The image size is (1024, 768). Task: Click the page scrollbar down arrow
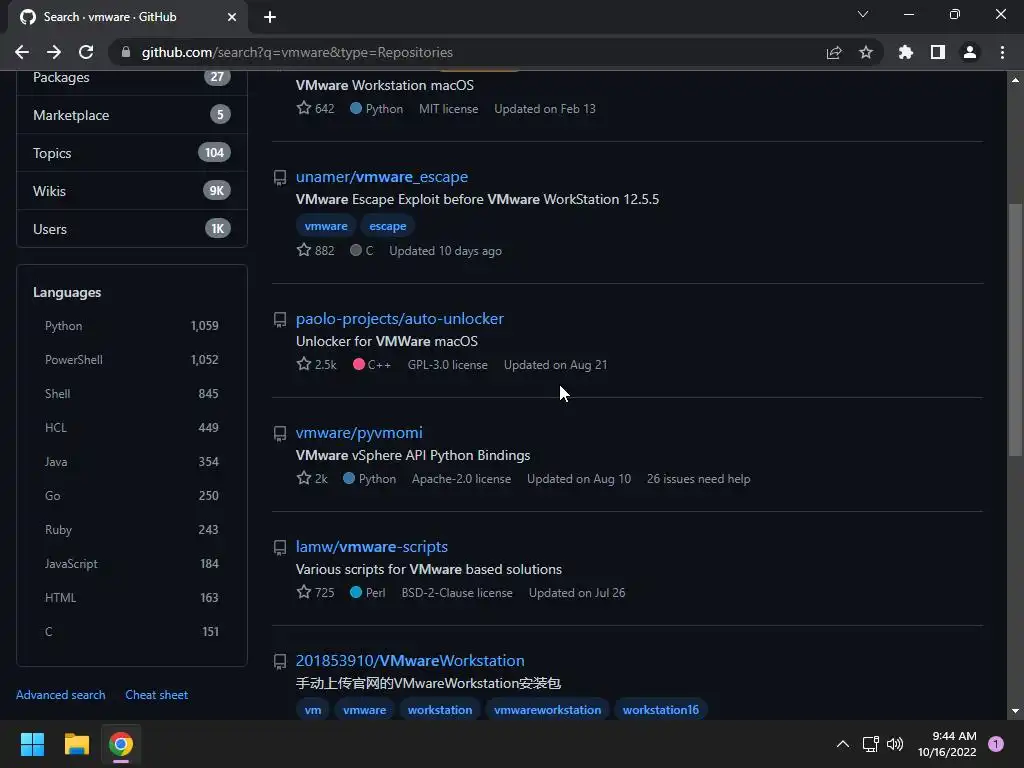pos(1015,711)
